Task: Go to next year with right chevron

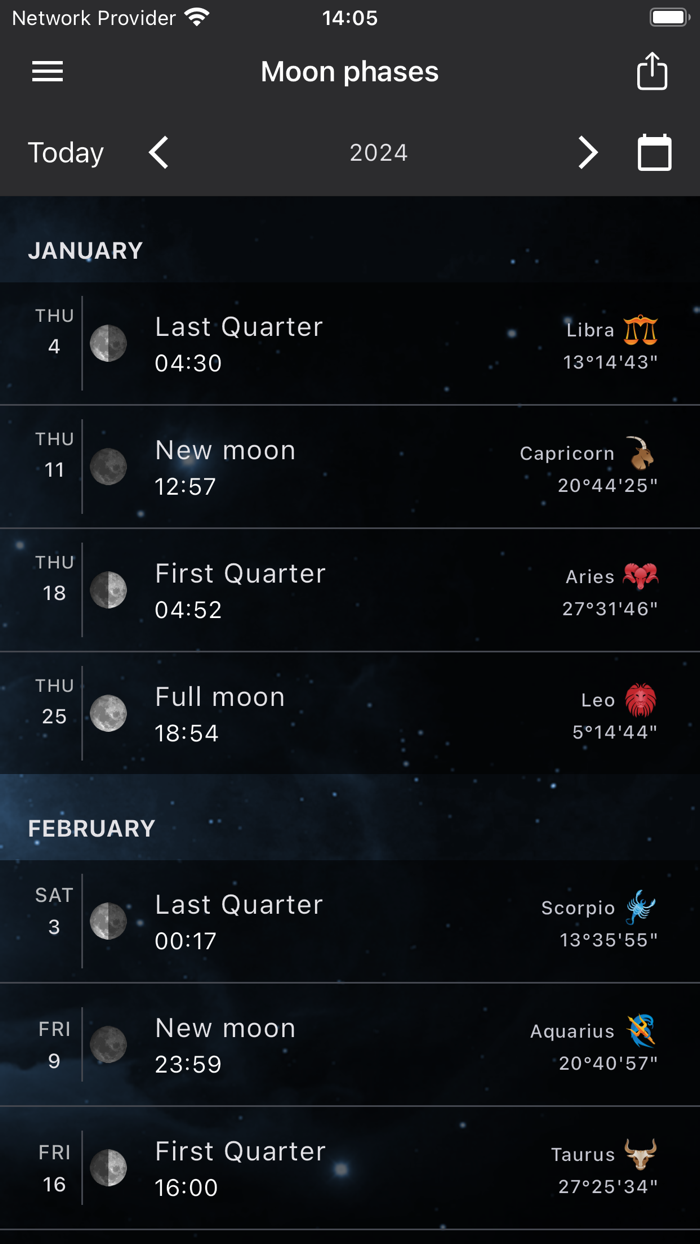Action: pyautogui.click(x=588, y=152)
